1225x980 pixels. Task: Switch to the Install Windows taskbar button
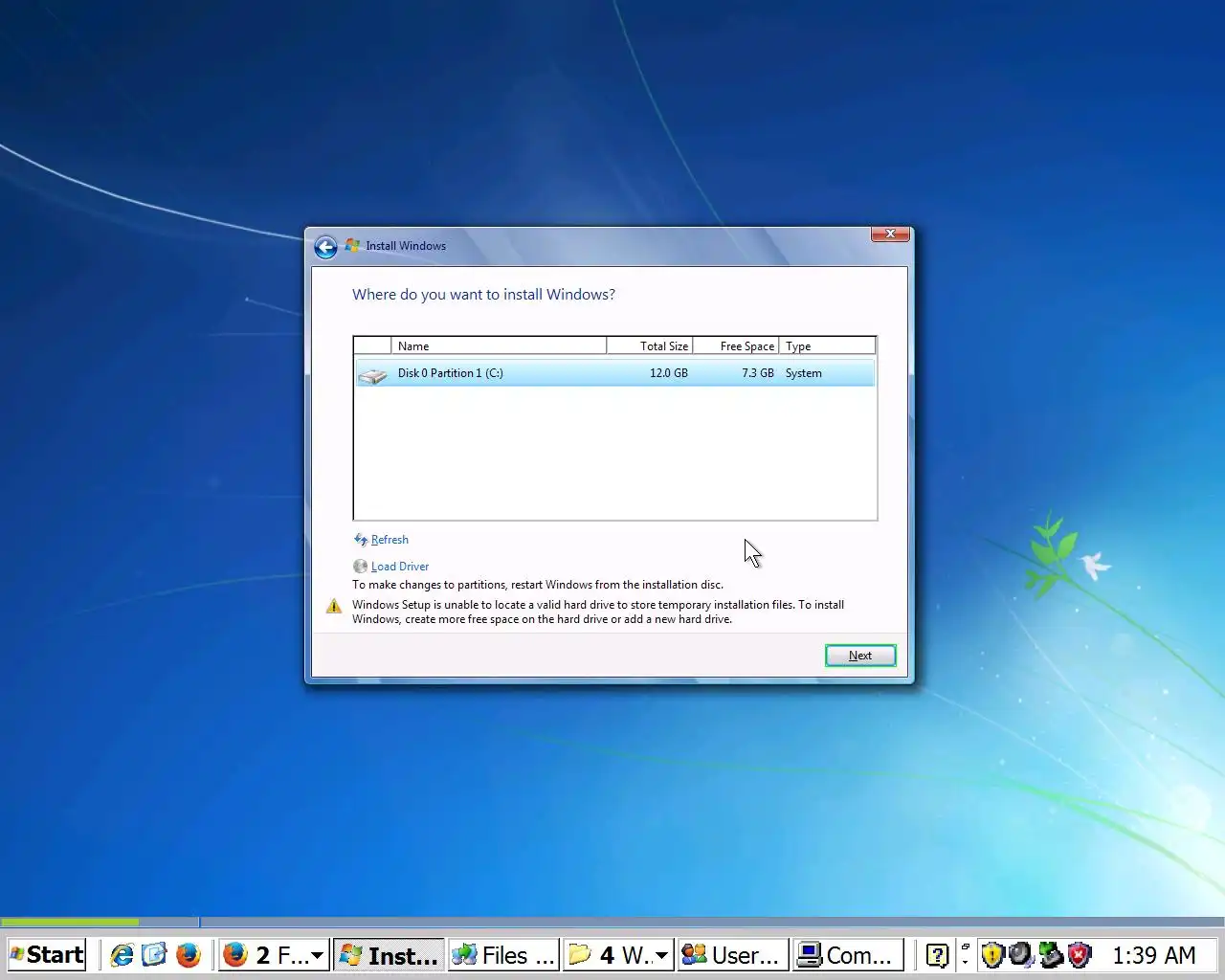click(390, 954)
